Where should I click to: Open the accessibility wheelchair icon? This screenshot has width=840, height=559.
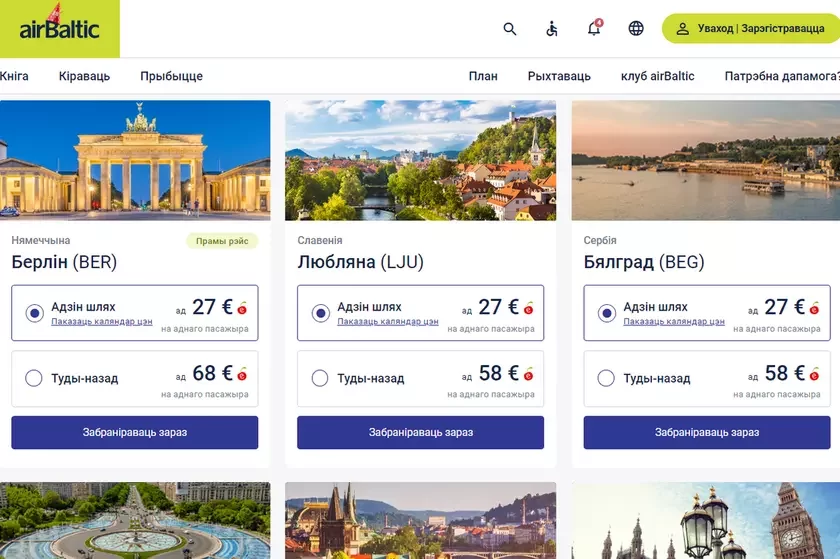coord(552,29)
